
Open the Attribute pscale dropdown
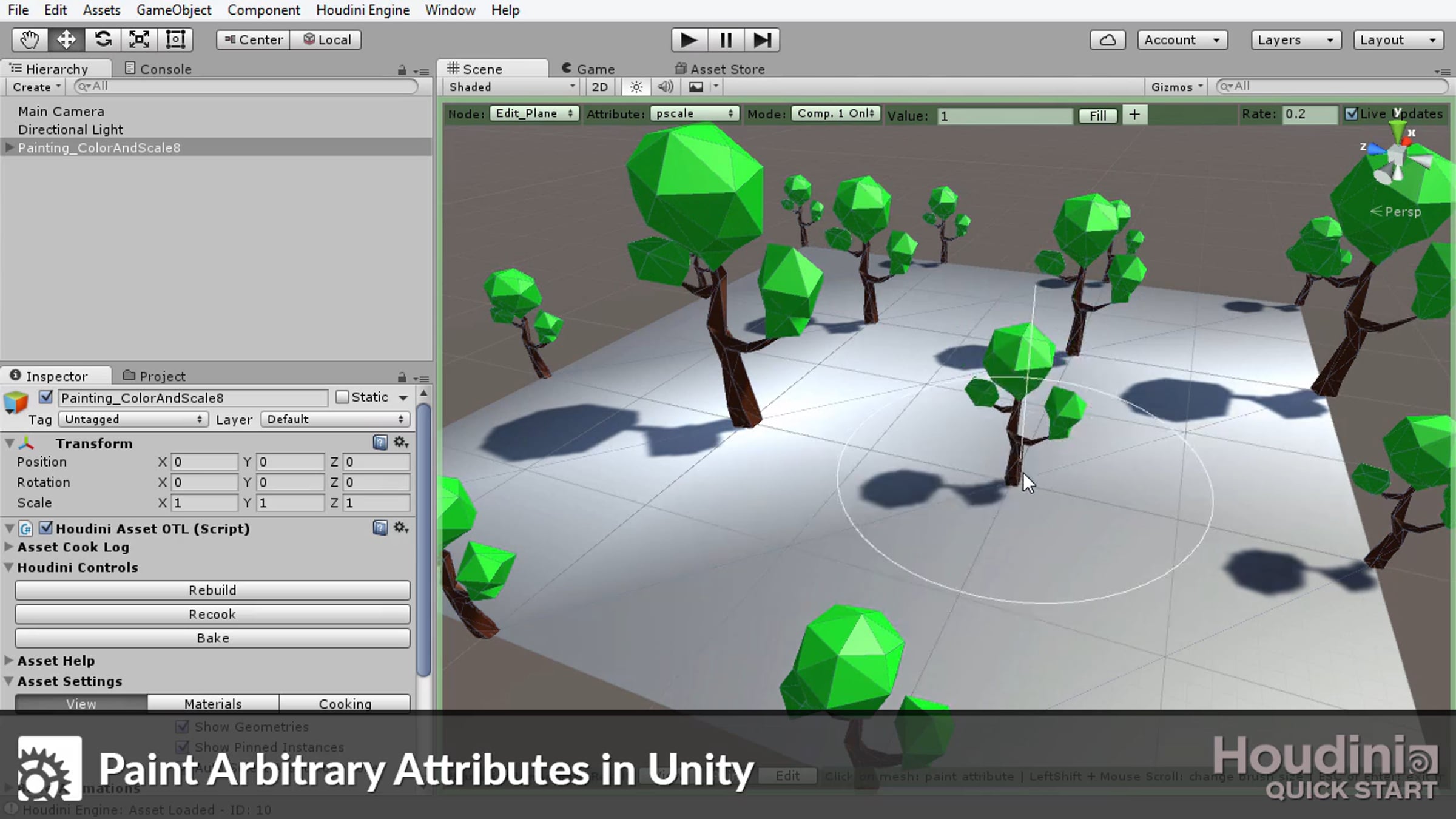tap(695, 113)
